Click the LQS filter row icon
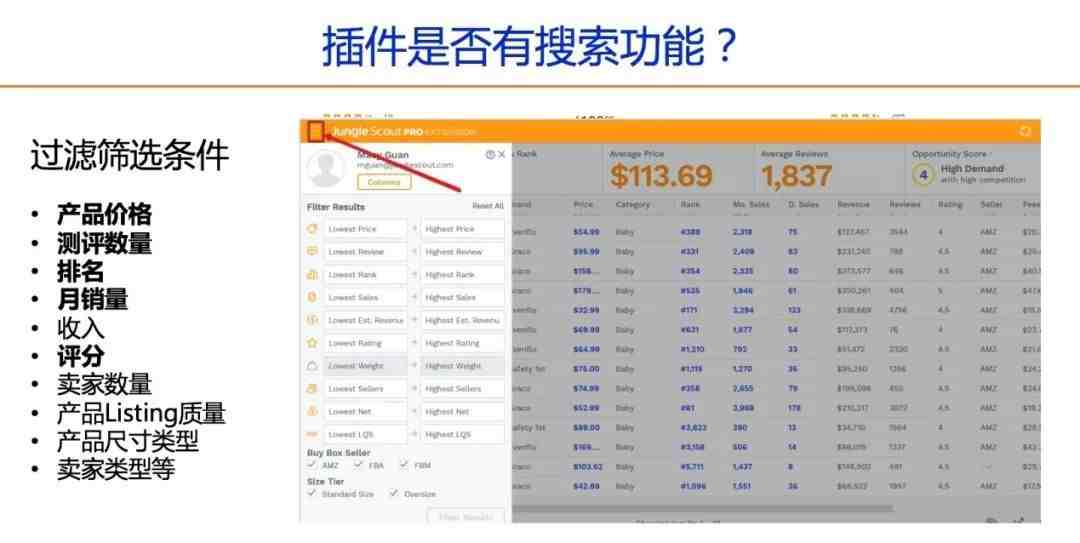The height and width of the screenshot is (543, 1080). click(312, 434)
